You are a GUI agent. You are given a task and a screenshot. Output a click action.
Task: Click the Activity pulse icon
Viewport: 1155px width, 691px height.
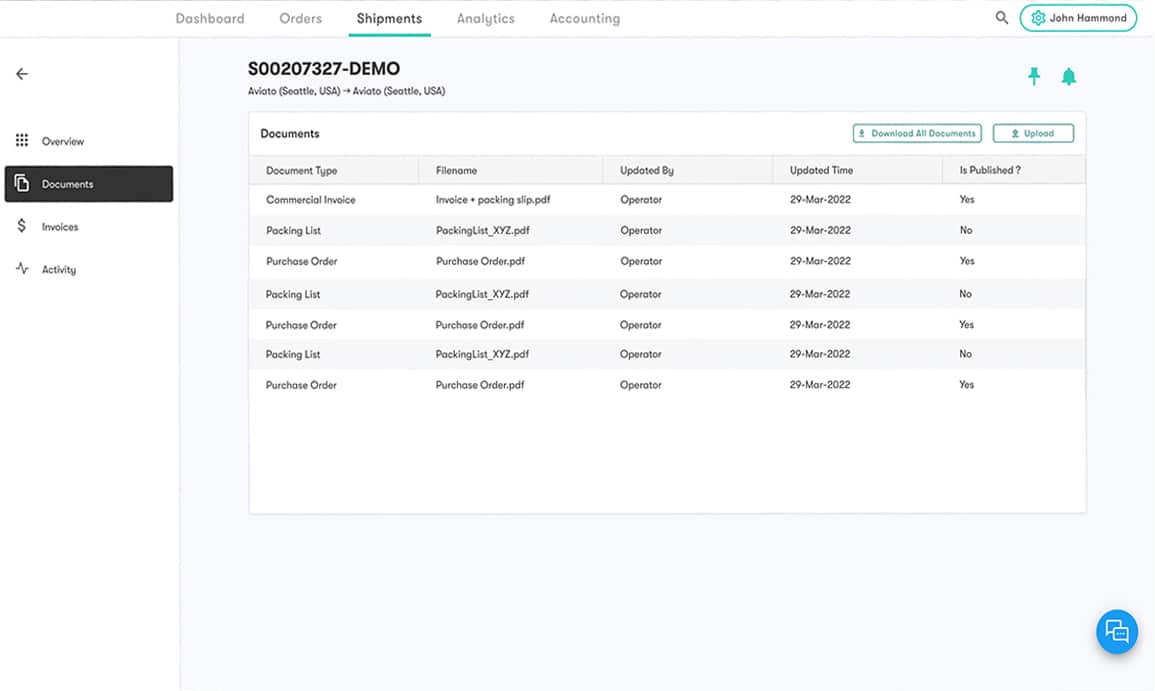click(22, 269)
